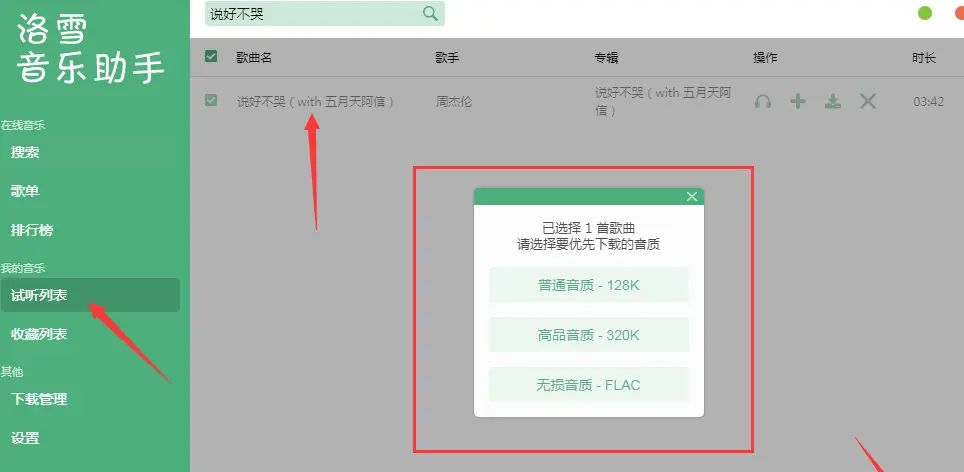This screenshot has height=472, width=964.
Task: Click the 专辑 column header
Action: click(606, 57)
